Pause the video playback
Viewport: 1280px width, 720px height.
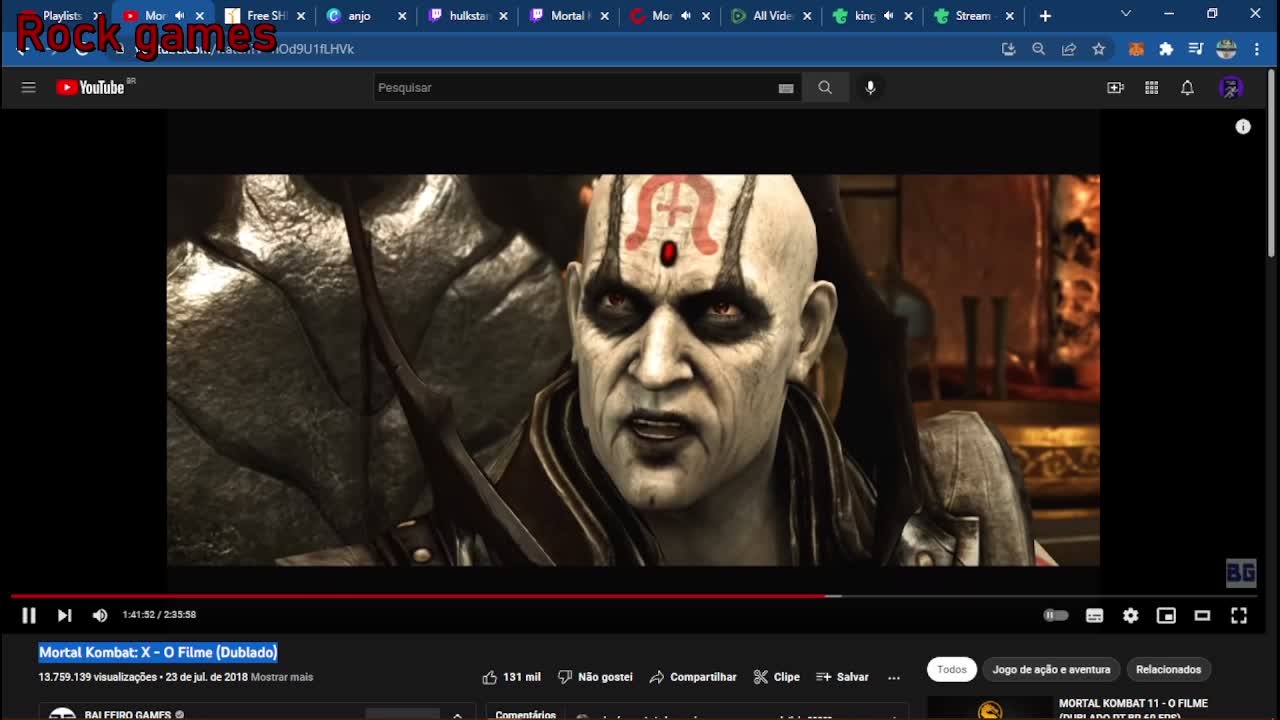pyautogui.click(x=29, y=615)
